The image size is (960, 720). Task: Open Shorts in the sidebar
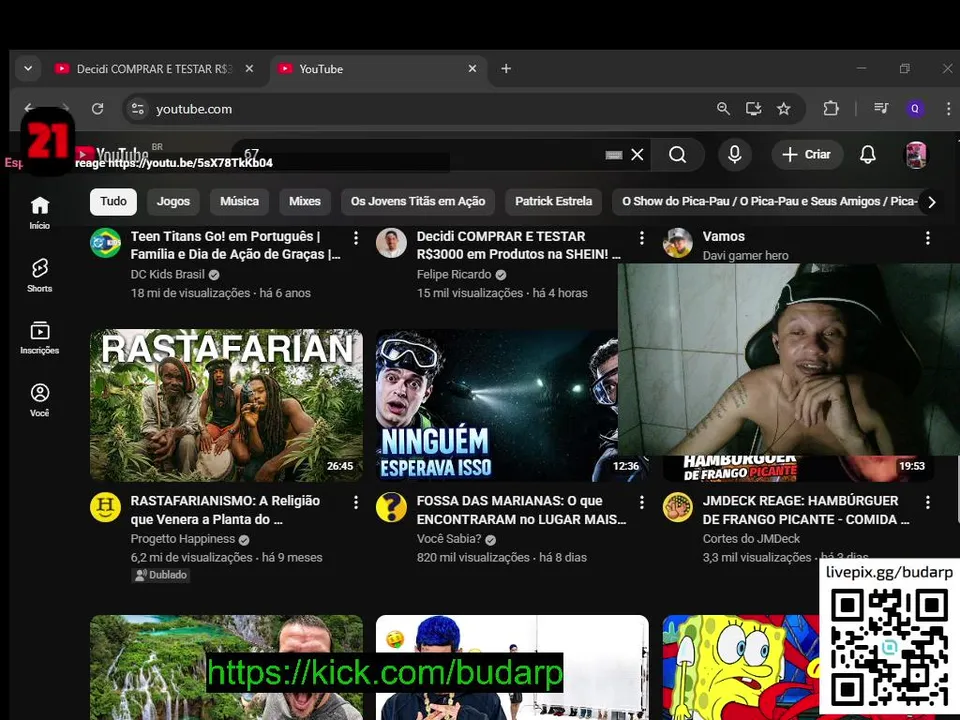click(x=40, y=275)
